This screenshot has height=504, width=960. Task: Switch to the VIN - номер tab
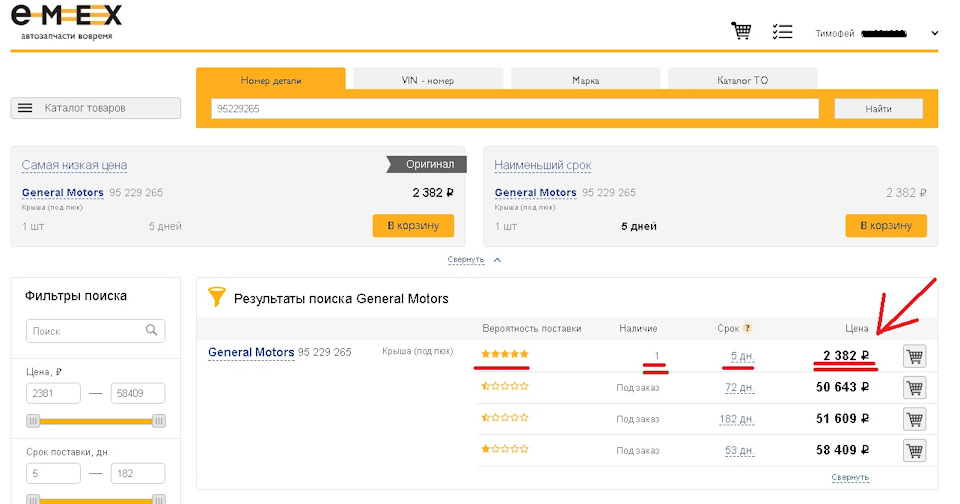click(x=428, y=80)
